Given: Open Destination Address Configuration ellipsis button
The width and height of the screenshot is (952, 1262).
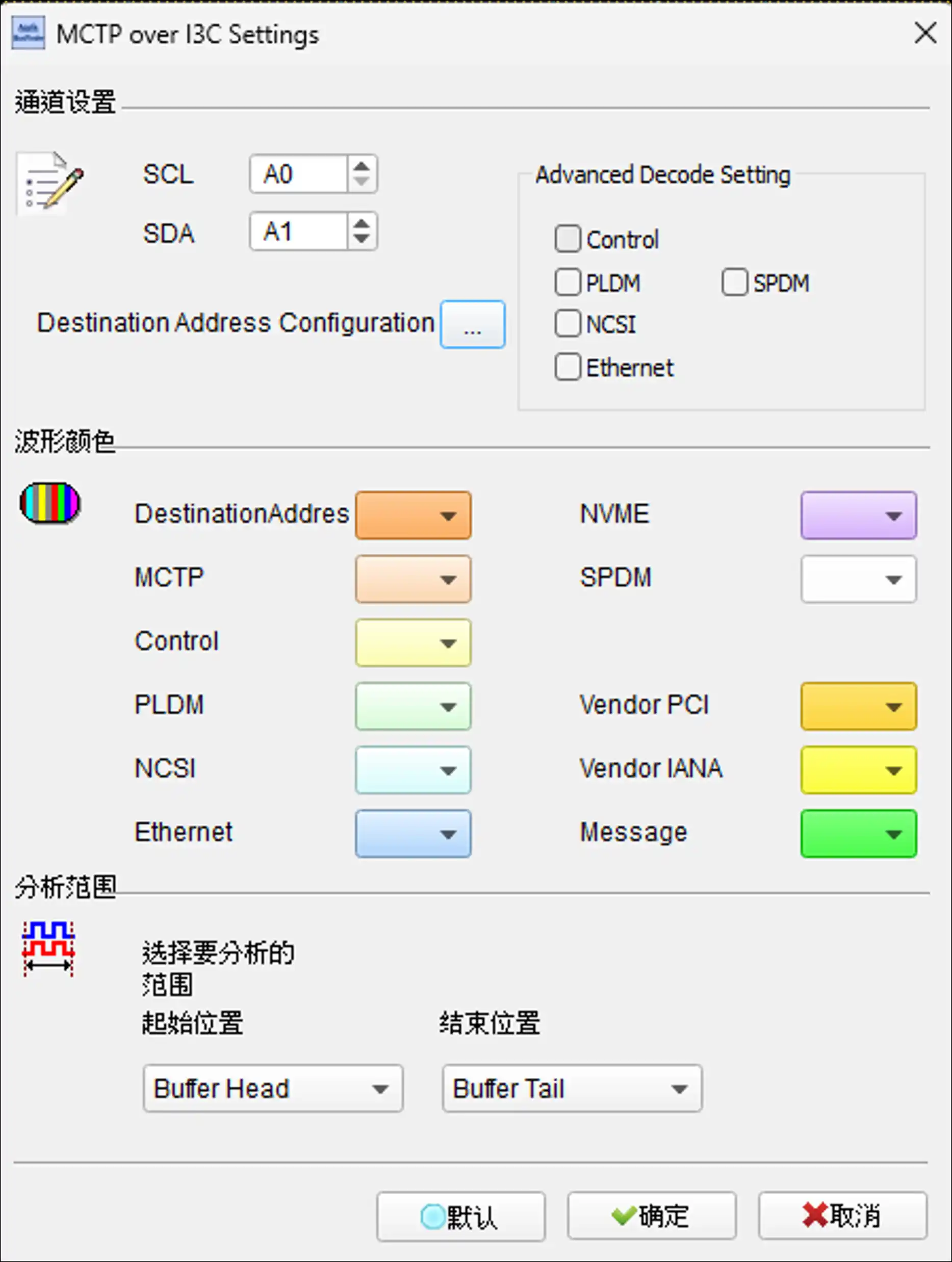Looking at the screenshot, I should click(472, 324).
